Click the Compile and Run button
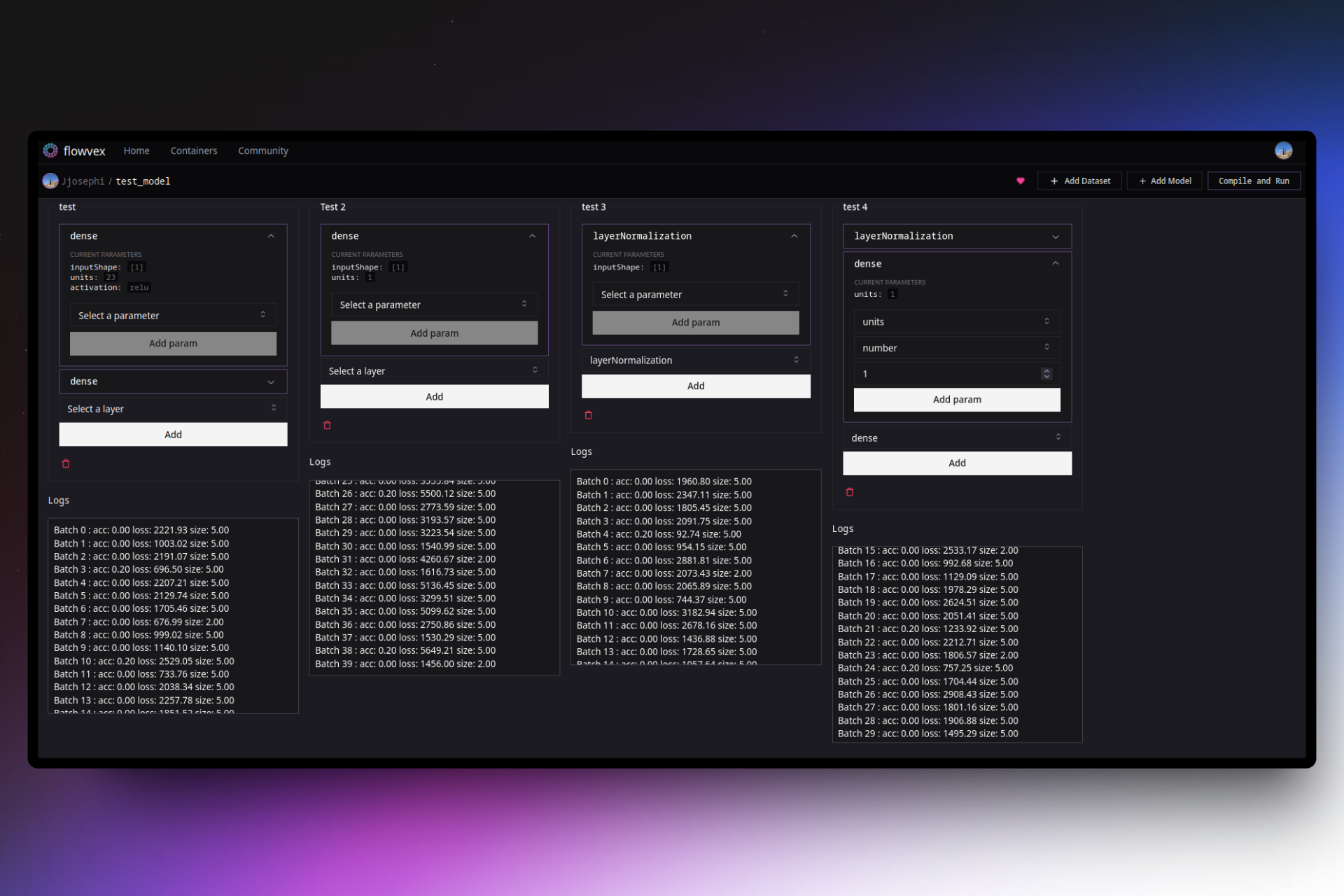Viewport: 1344px width, 896px height. point(1253,181)
